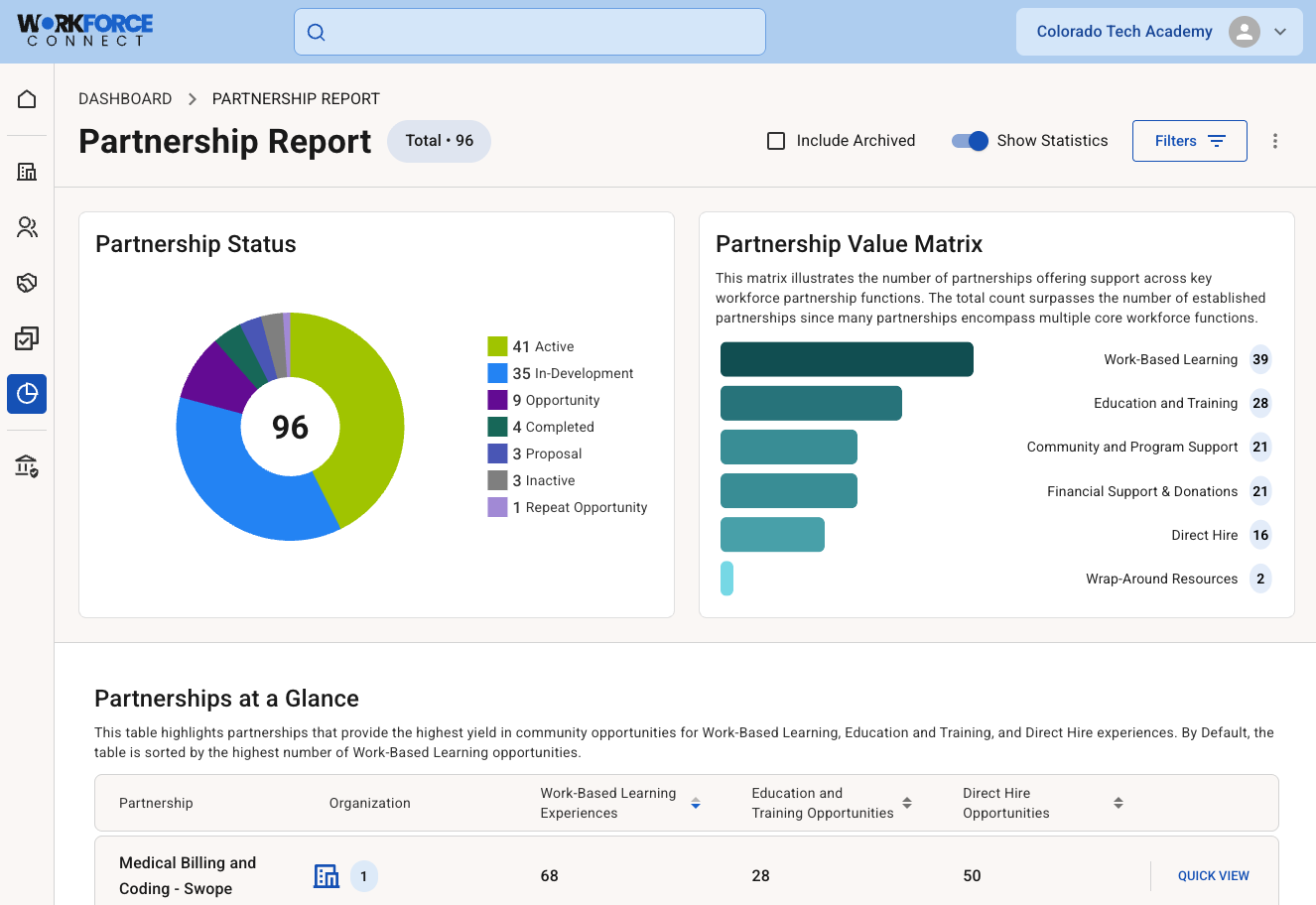Click the green Active legend swatch
The width and height of the screenshot is (1316, 905).
coord(497,346)
